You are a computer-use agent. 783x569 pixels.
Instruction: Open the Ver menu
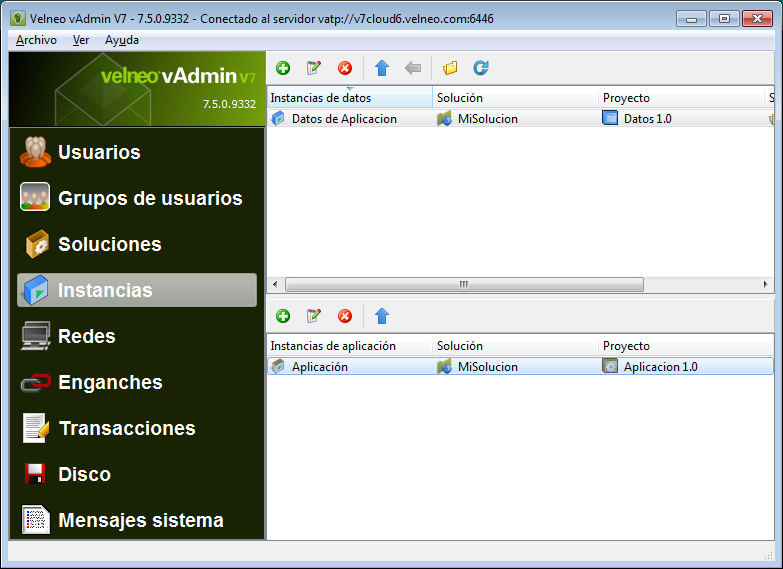click(x=81, y=40)
